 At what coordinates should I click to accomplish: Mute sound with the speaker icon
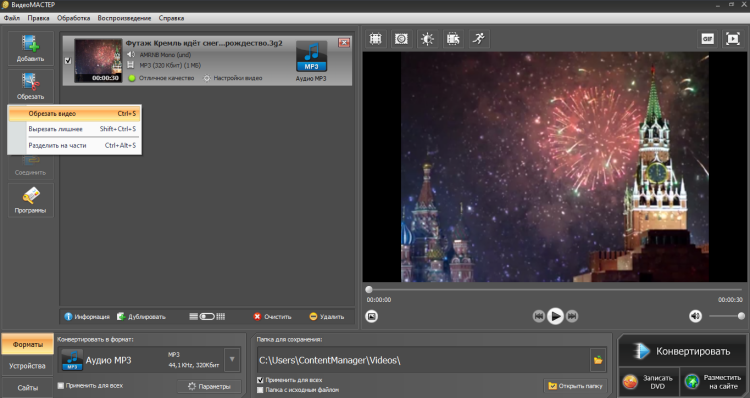695,316
